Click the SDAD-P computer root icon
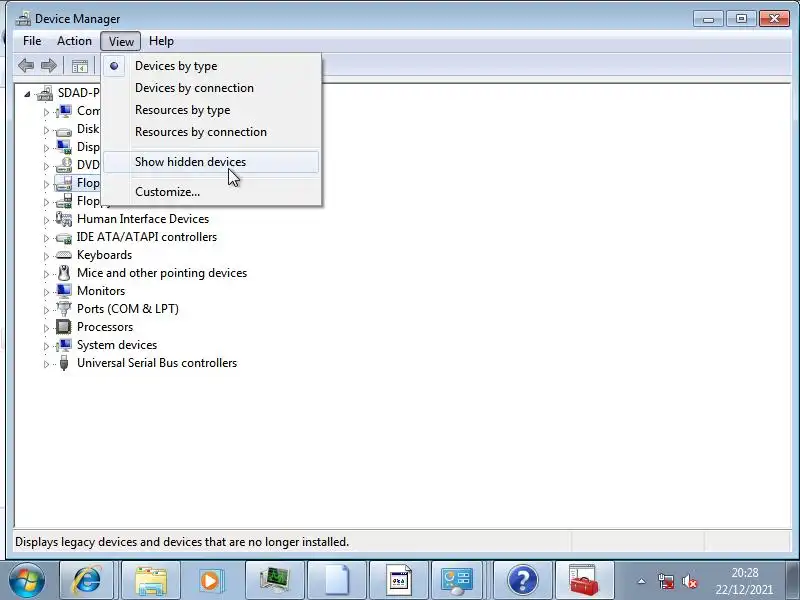This screenshot has width=800, height=600. [44, 93]
